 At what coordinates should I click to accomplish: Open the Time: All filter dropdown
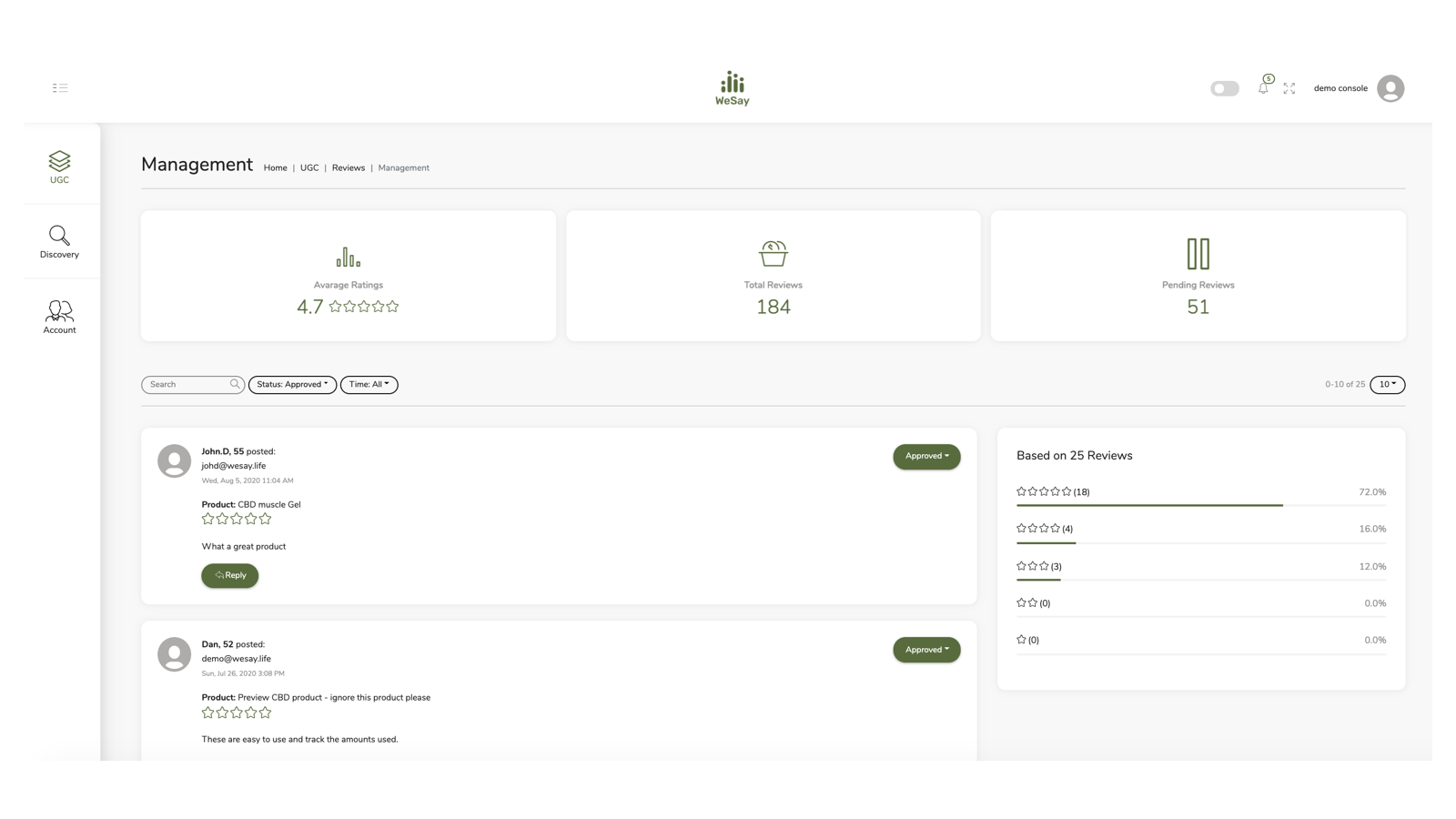(x=369, y=384)
